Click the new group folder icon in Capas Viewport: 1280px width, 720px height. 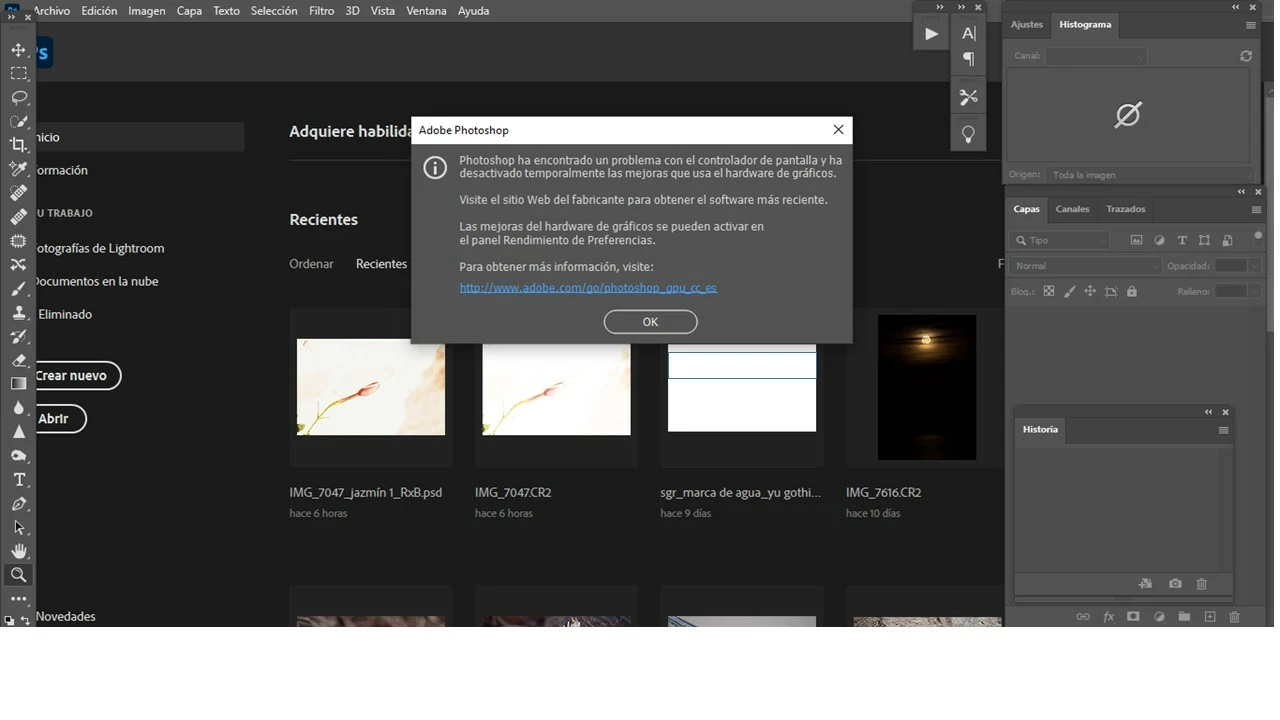[1184, 617]
